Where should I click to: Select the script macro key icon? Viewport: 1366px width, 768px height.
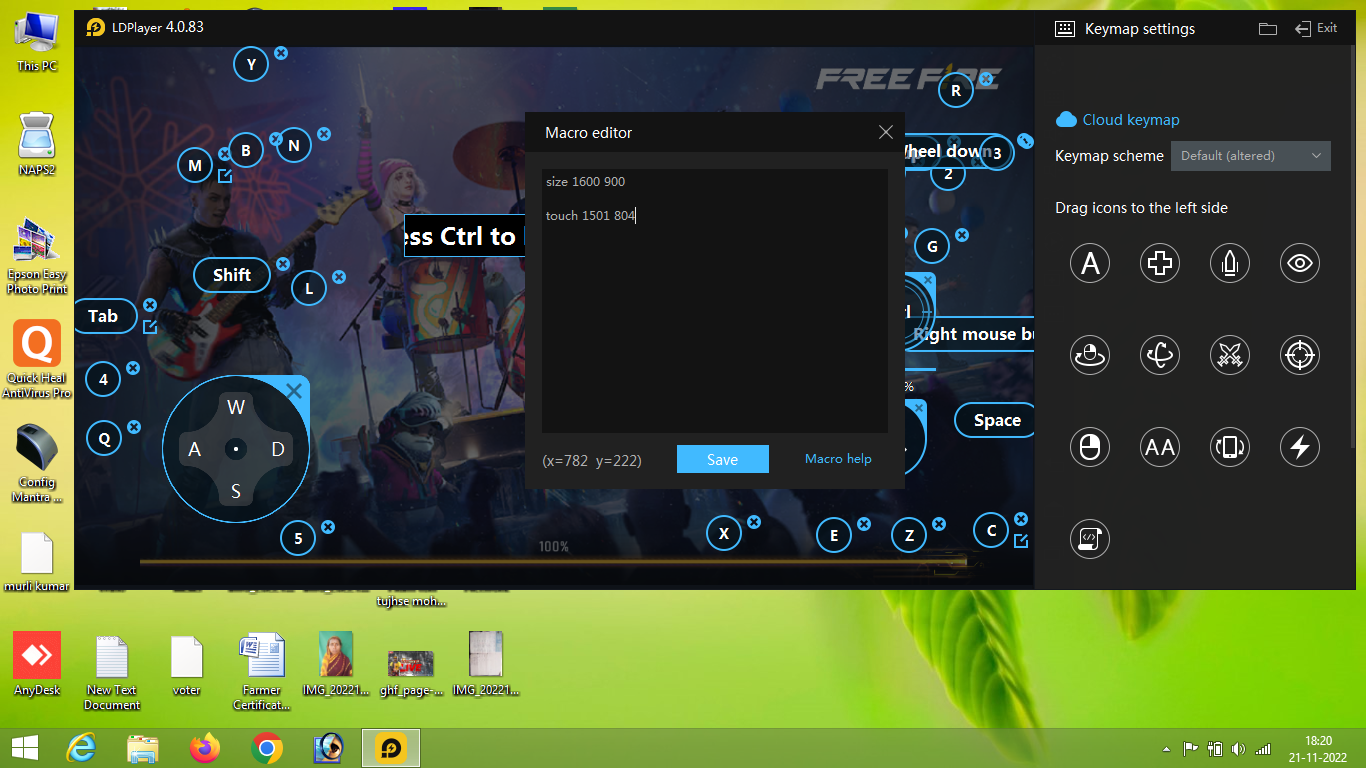[1090, 539]
